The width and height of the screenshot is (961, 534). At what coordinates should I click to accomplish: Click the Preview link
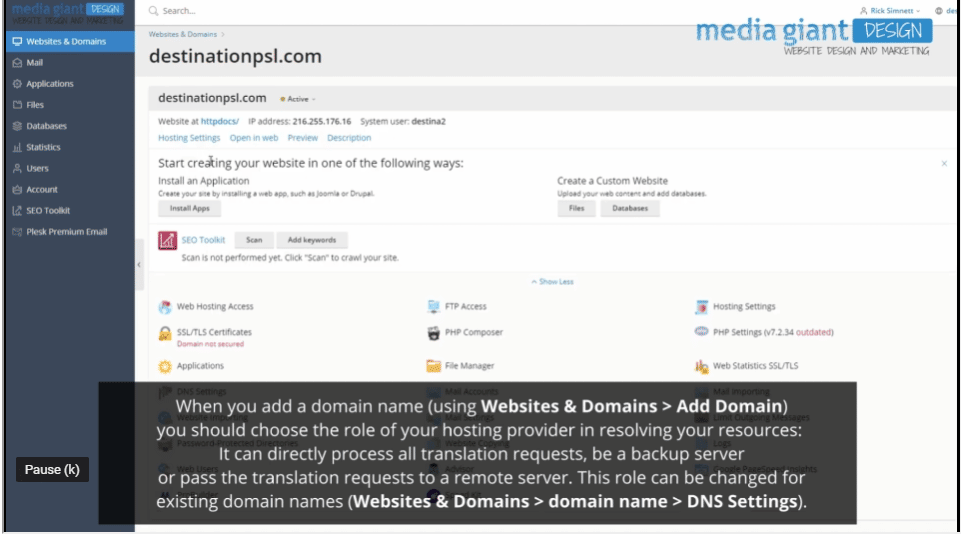click(303, 138)
